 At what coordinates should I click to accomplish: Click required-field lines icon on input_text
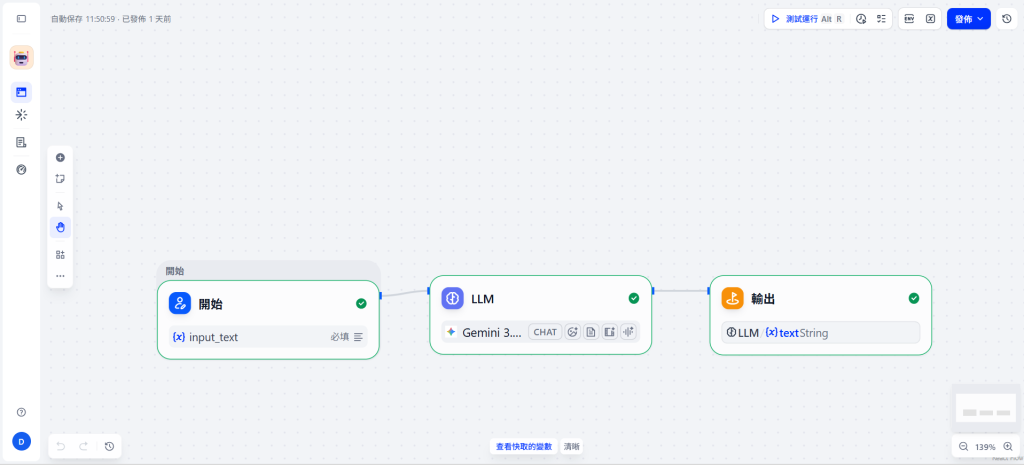[359, 337]
